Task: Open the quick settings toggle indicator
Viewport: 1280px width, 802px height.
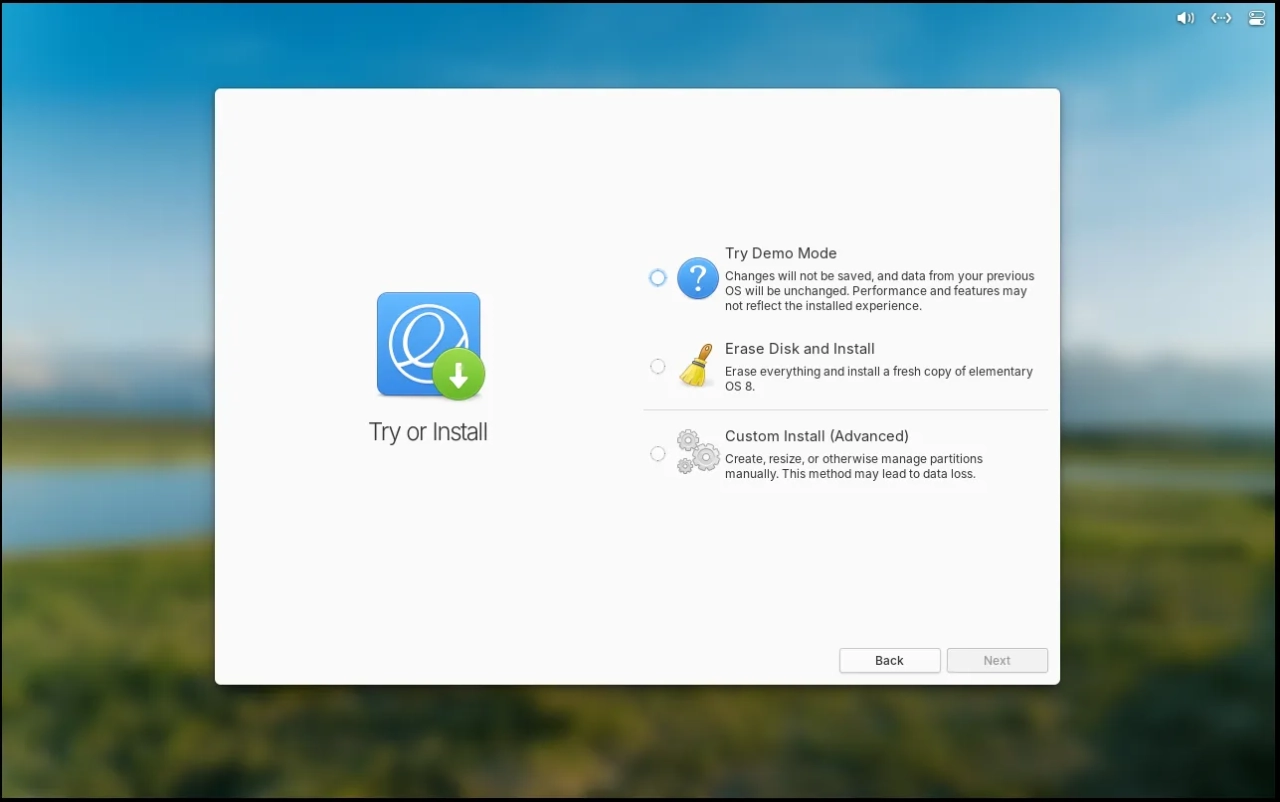Action: click(1257, 18)
